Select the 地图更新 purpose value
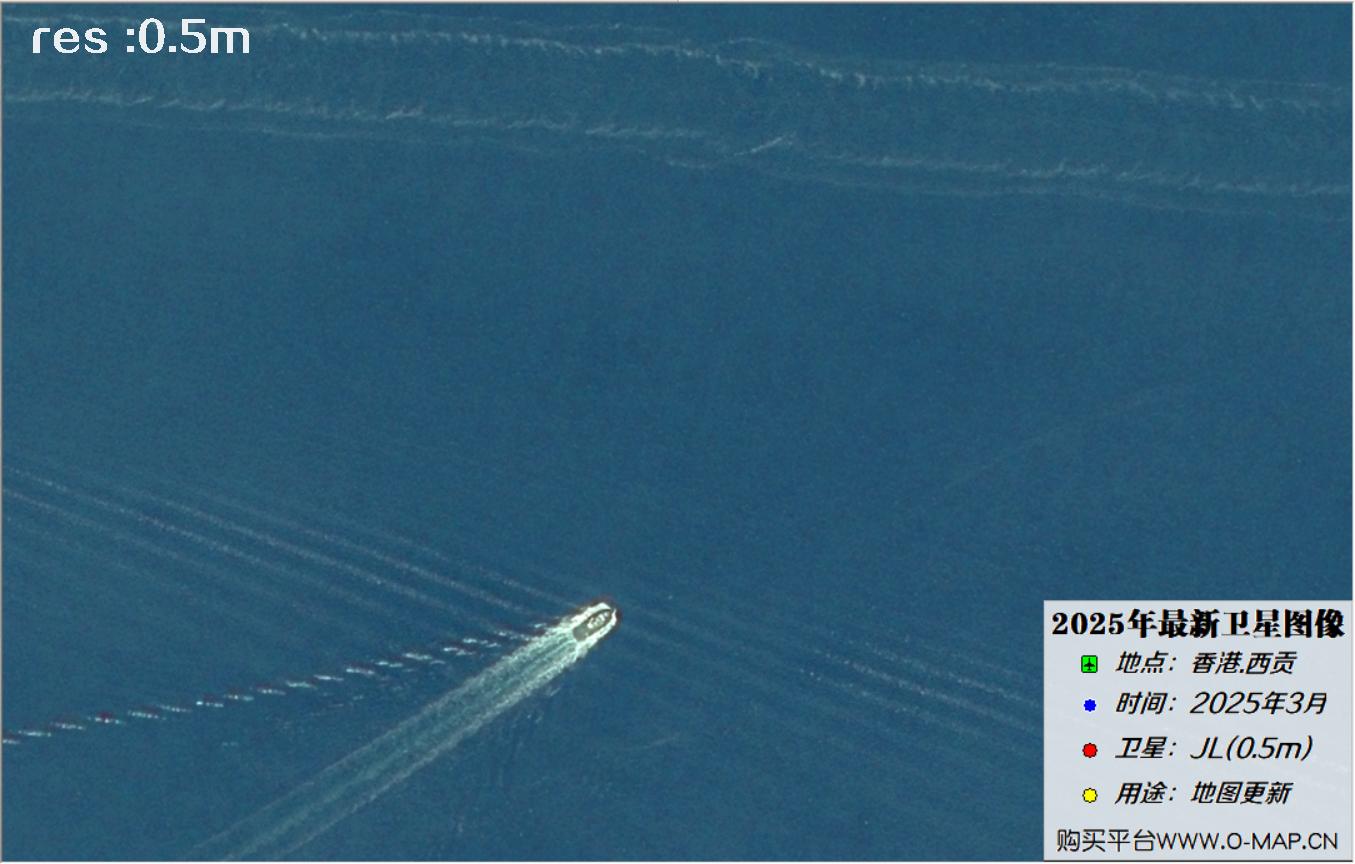 pyautogui.click(x=1240, y=794)
